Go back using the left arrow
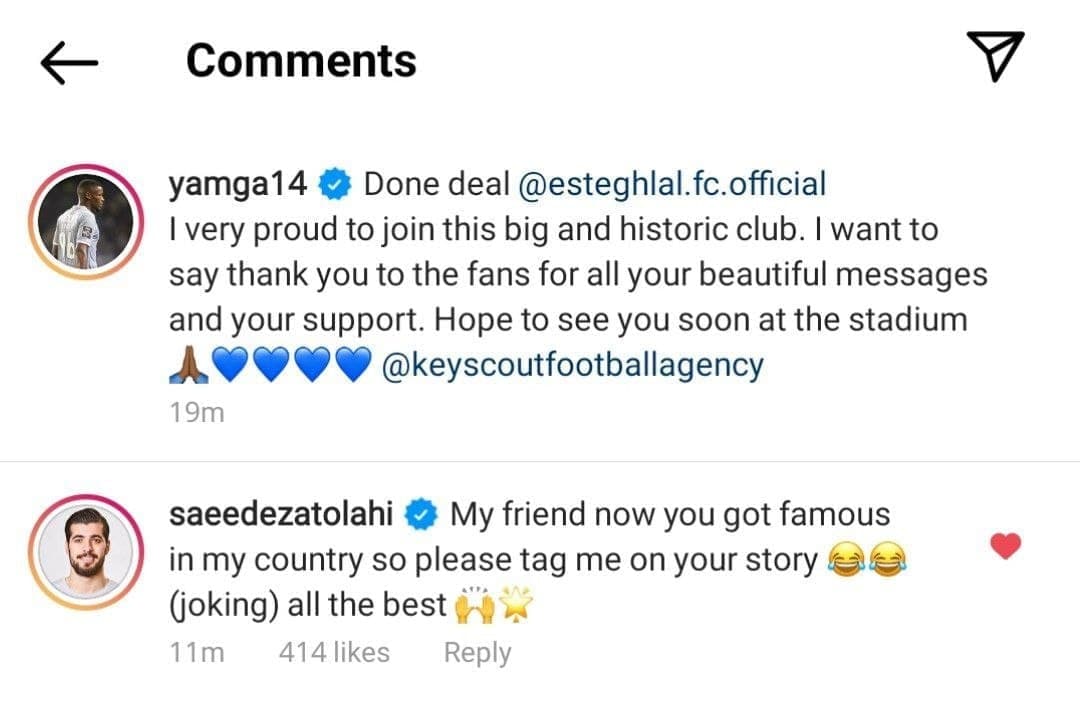Viewport: 1080px width, 720px height. tap(68, 62)
